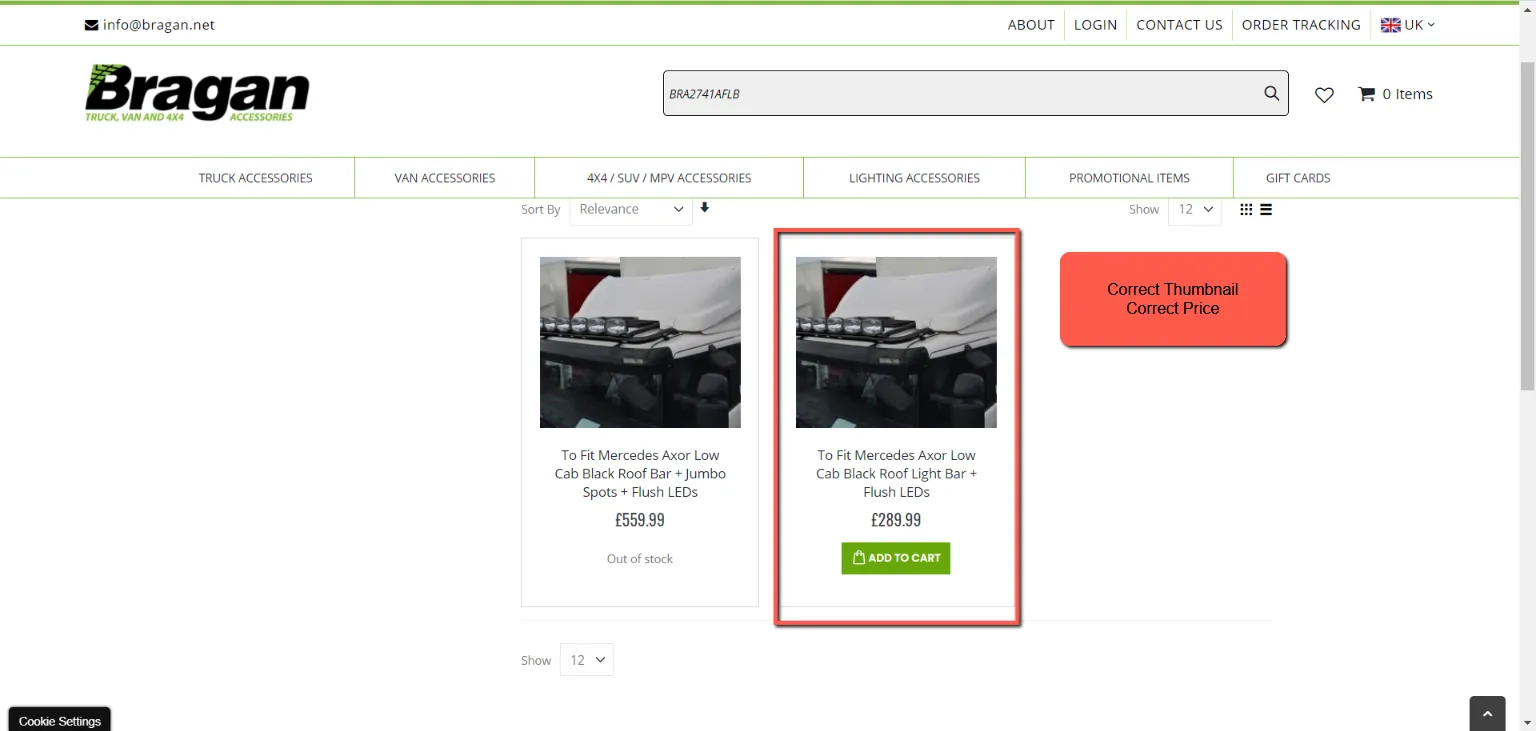Open Contact Us link
Screen dimensions: 1536x731
(1179, 25)
